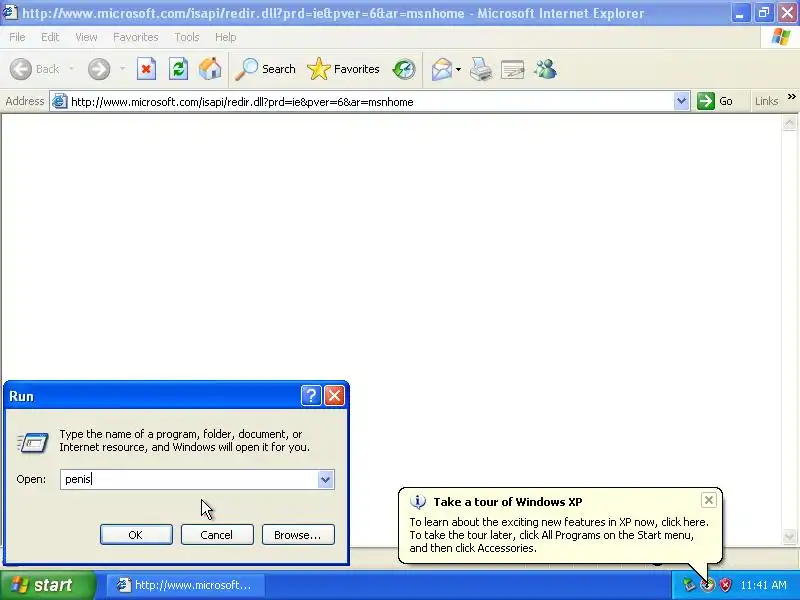The width and height of the screenshot is (800, 600).
Task: Click Browse... in the Run dialog
Action: [298, 535]
